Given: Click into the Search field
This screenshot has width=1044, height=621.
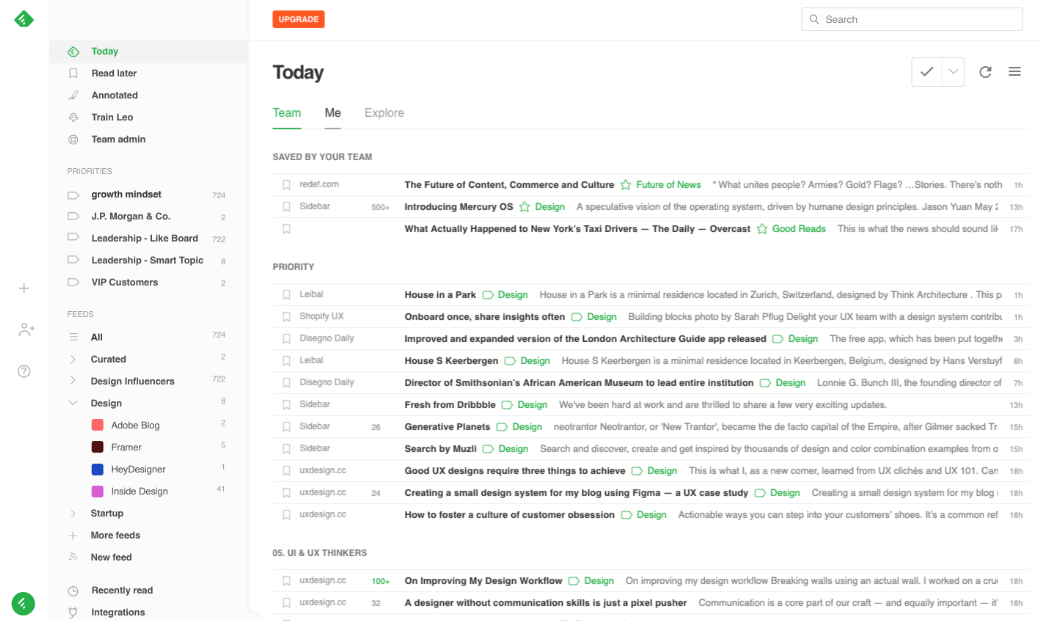Looking at the screenshot, I should tap(912, 19).
